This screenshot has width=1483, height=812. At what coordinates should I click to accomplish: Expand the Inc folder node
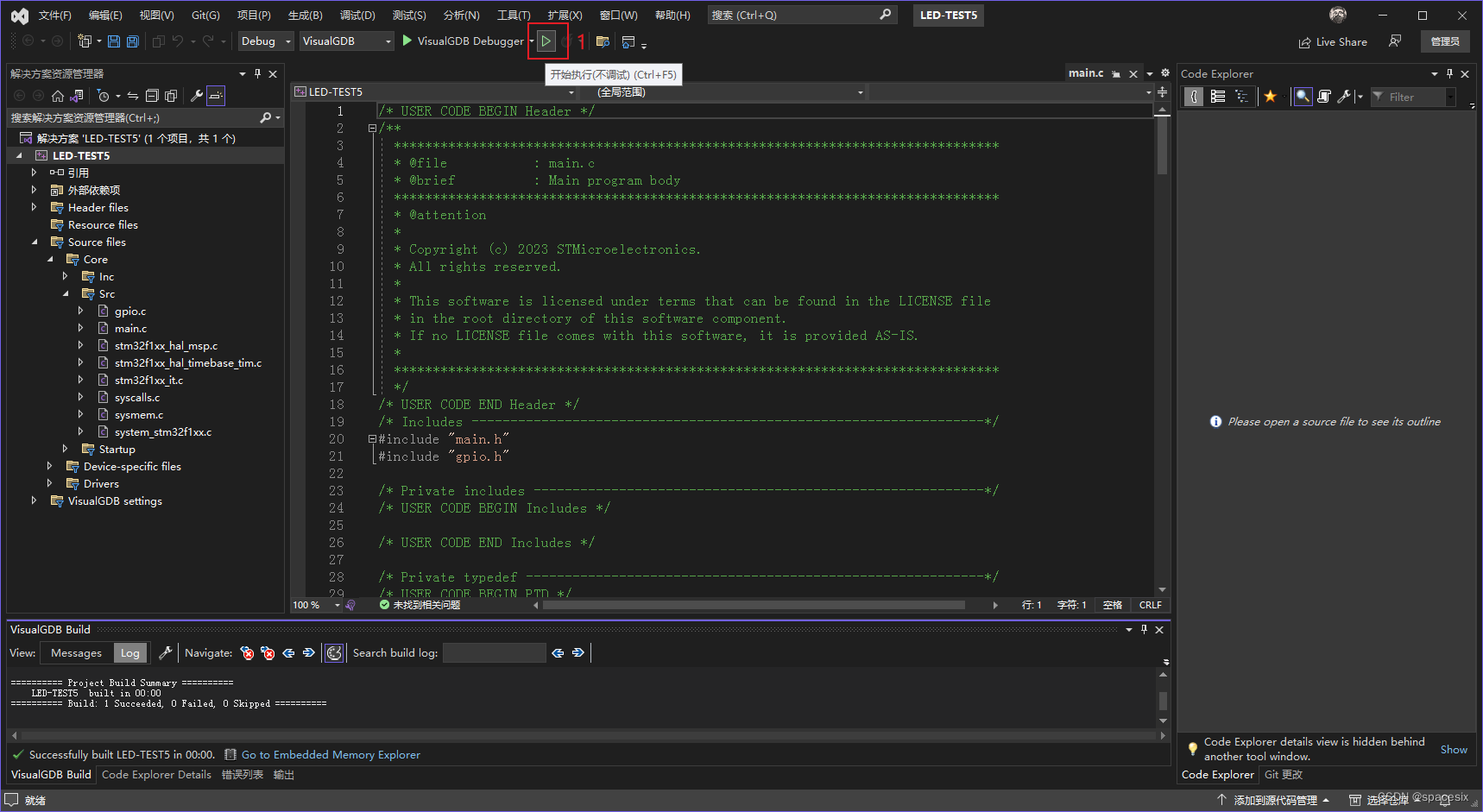(66, 276)
